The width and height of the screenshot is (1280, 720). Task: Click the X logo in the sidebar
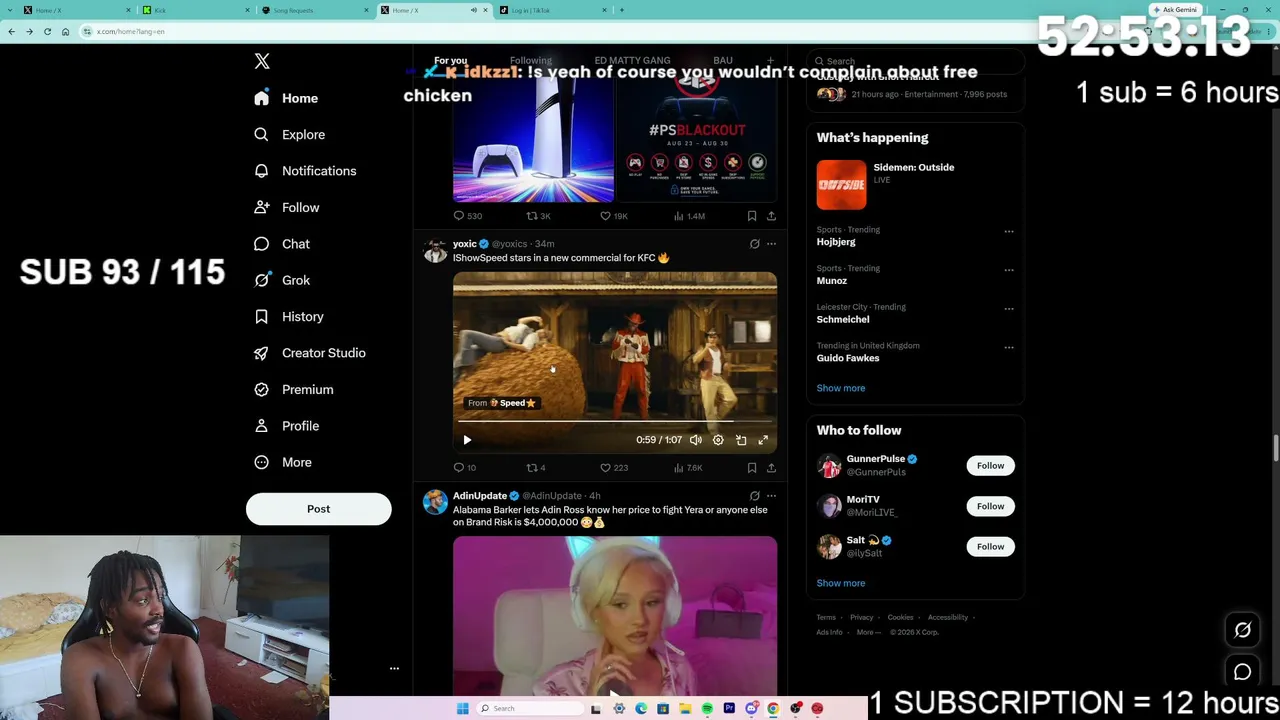(x=262, y=62)
